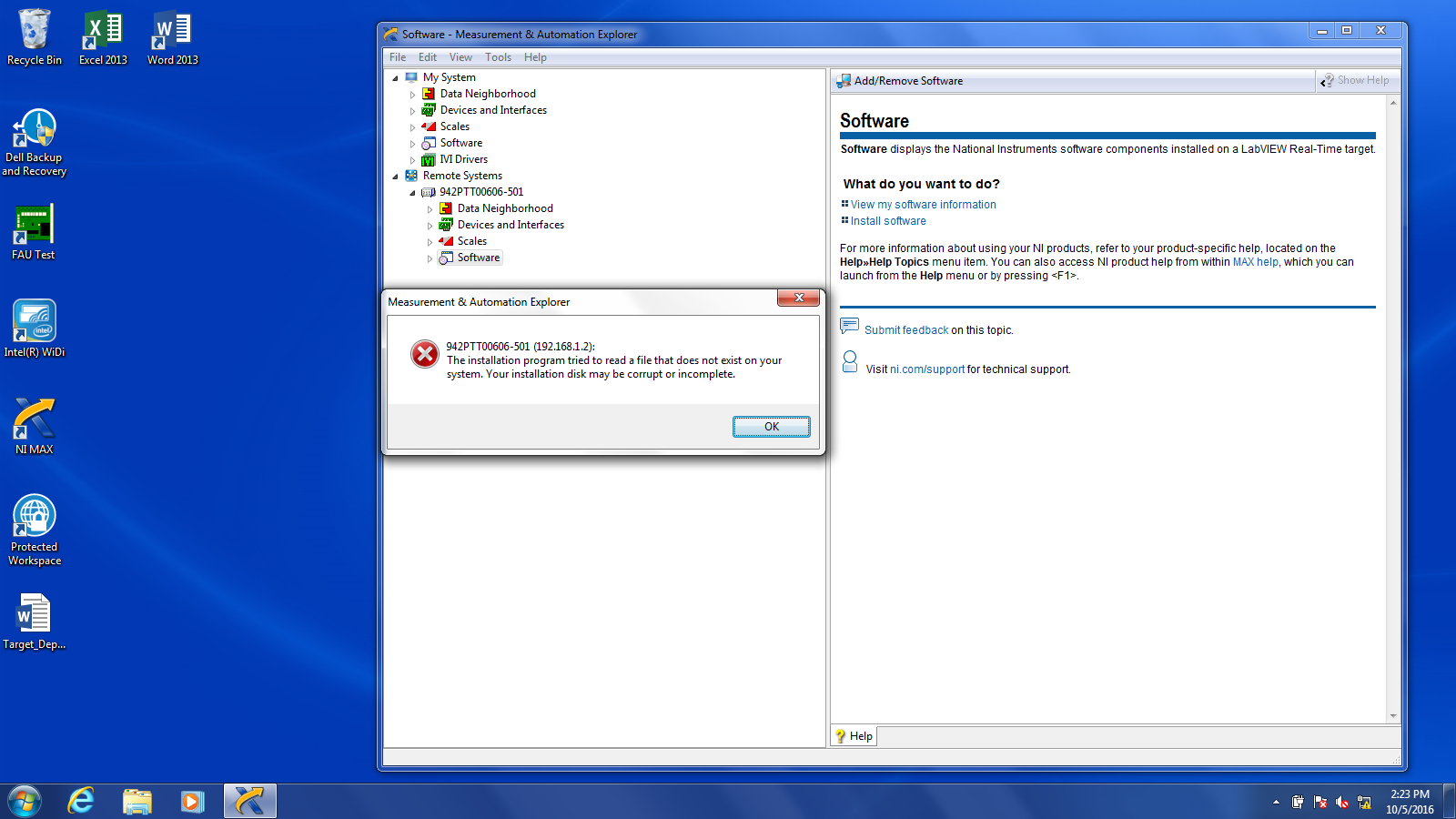This screenshot has height=819, width=1456.
Task: Select Scales icon under My System
Action: pyautogui.click(x=429, y=126)
